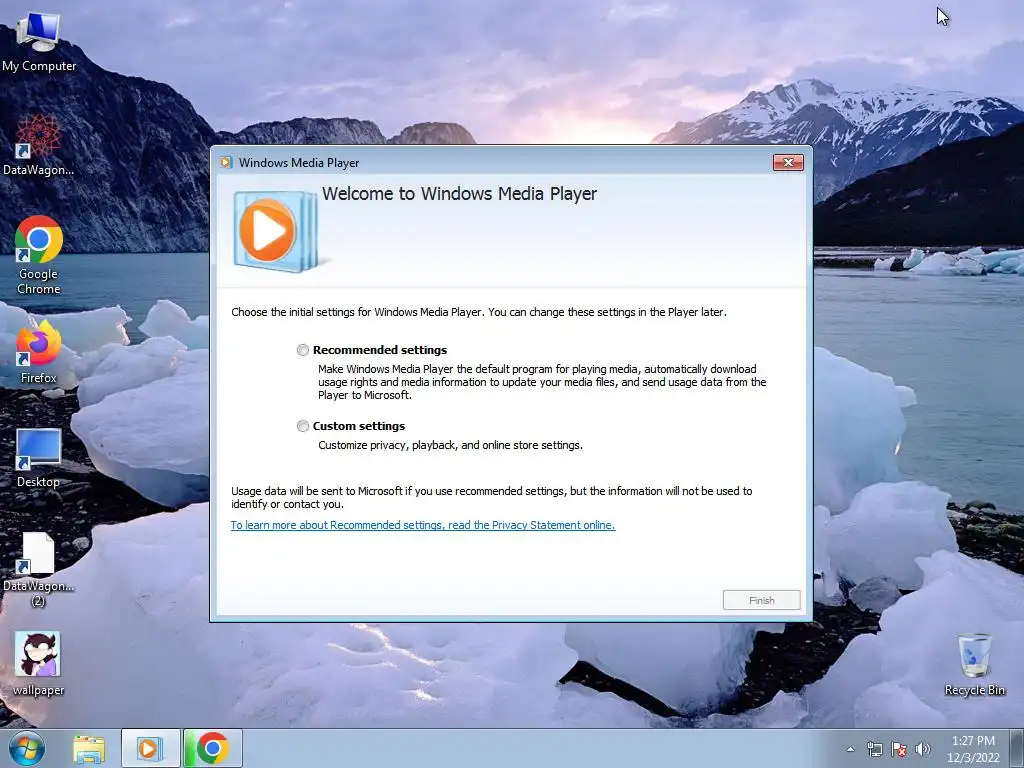This screenshot has height=768, width=1024.
Task: Open the DataWagon (2) file shortcut
Action: pyautogui.click(x=39, y=568)
